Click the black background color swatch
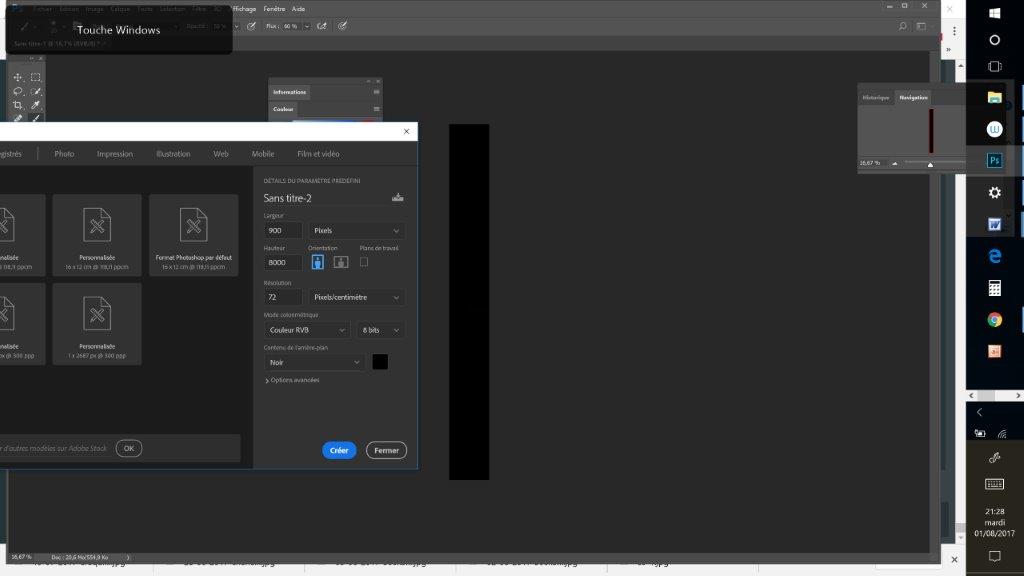Screen dimensions: 1024x576 click(380, 362)
